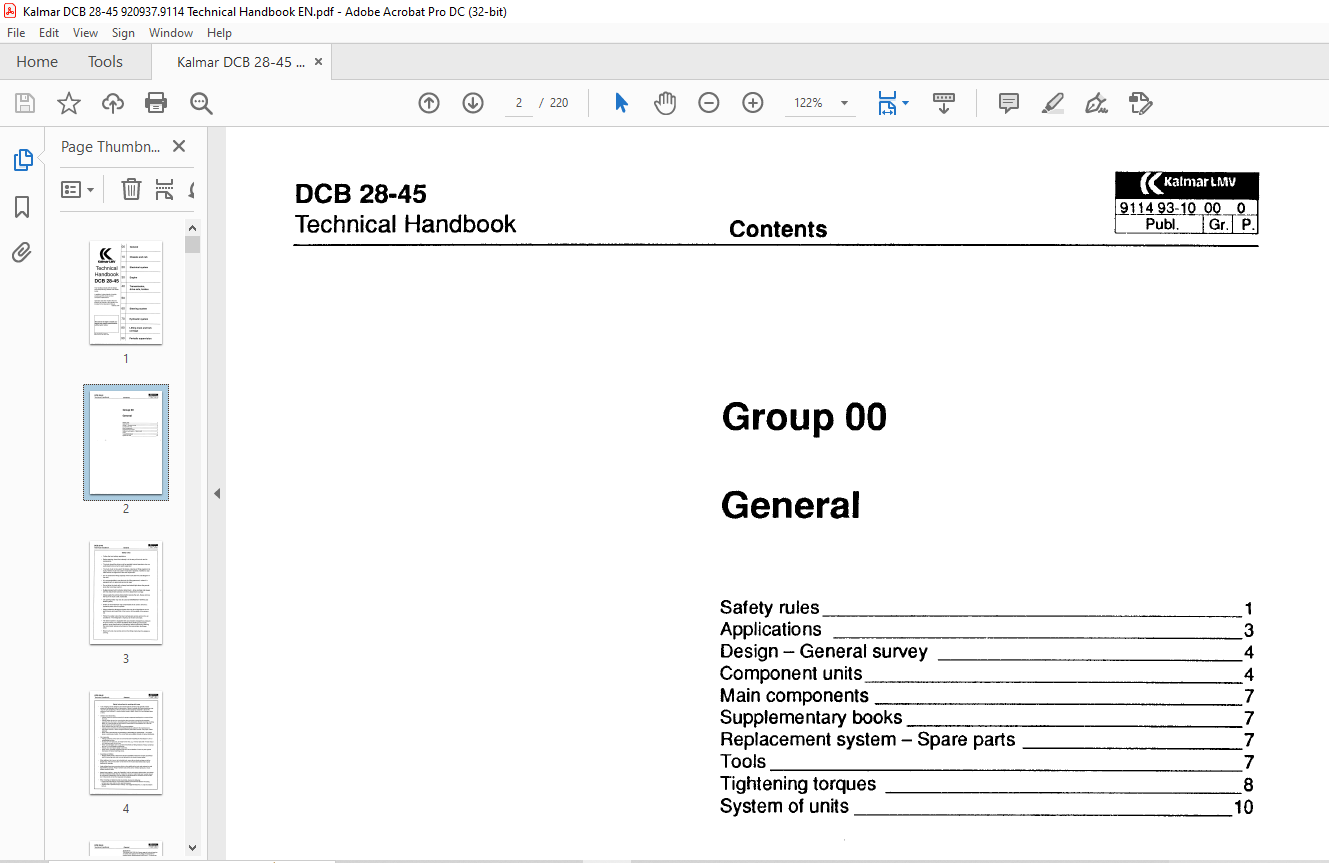Click the upload to cloud icon
Viewport: 1329px width, 863px height.
pos(113,103)
